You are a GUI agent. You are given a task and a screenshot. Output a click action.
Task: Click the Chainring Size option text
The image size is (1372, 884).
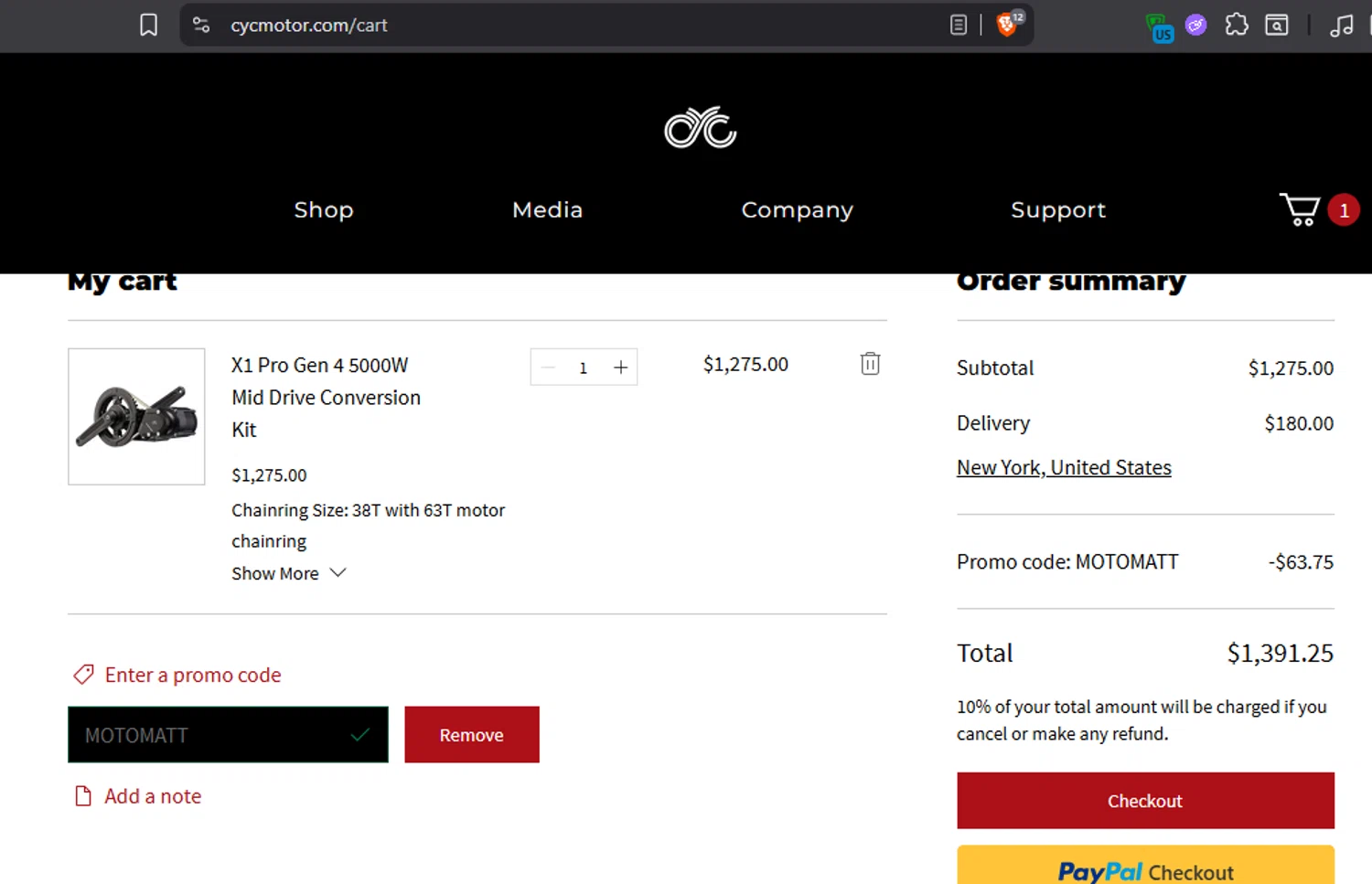click(368, 526)
